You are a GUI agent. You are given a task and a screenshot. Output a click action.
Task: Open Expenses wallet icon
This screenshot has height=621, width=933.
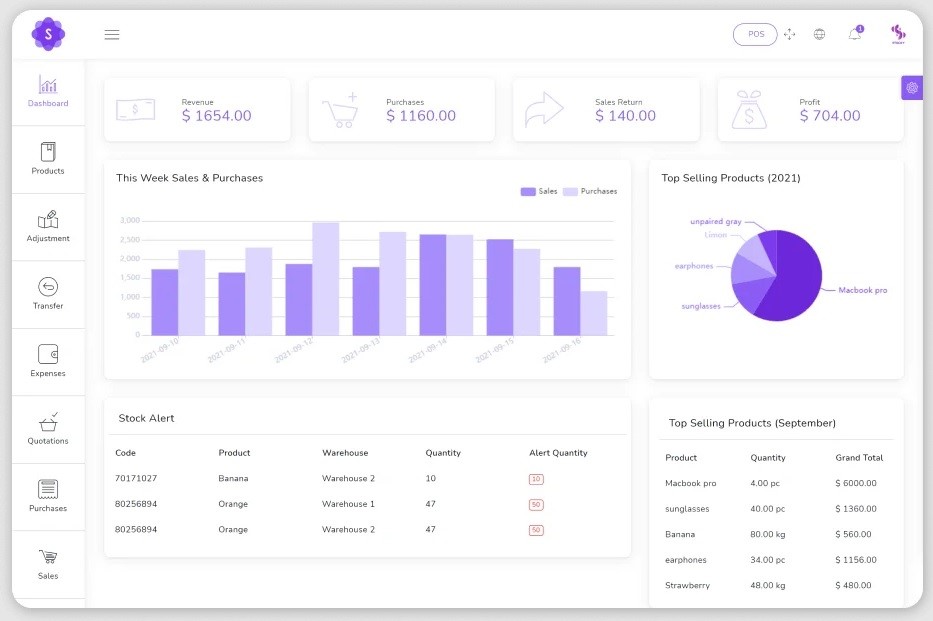tap(48, 354)
